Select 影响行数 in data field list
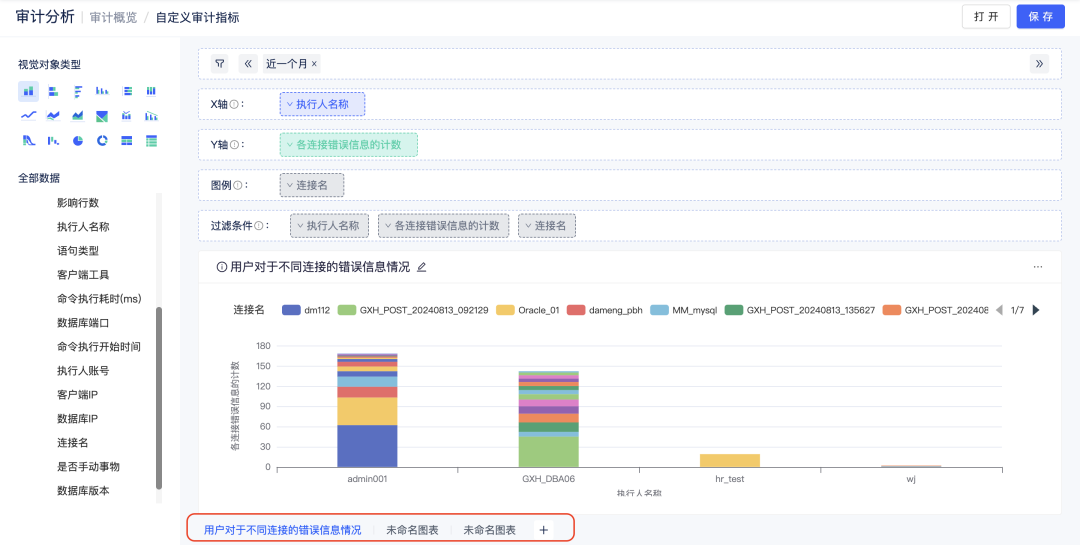Screen dimensions: 1080x545 click(78, 203)
